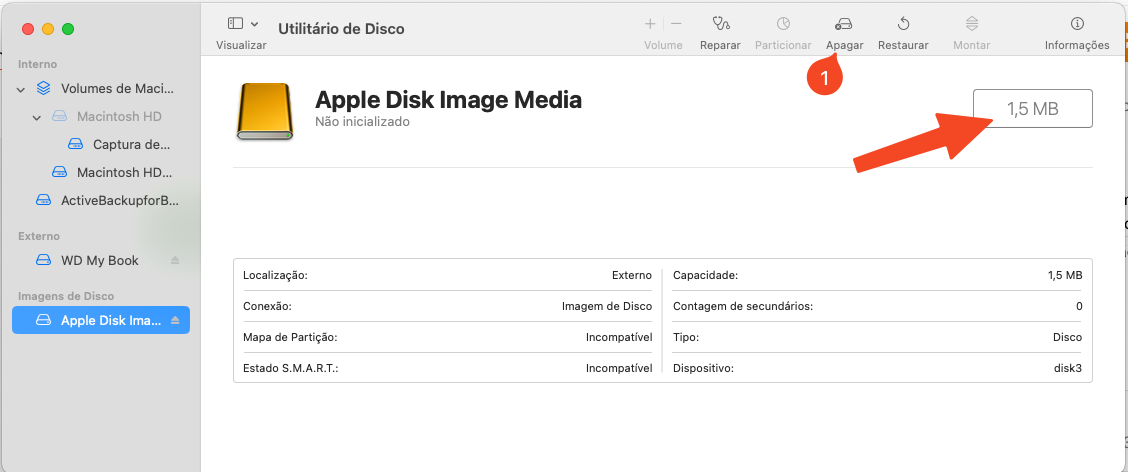Select WD My Book external disk
The height and width of the screenshot is (472, 1128).
(99, 260)
